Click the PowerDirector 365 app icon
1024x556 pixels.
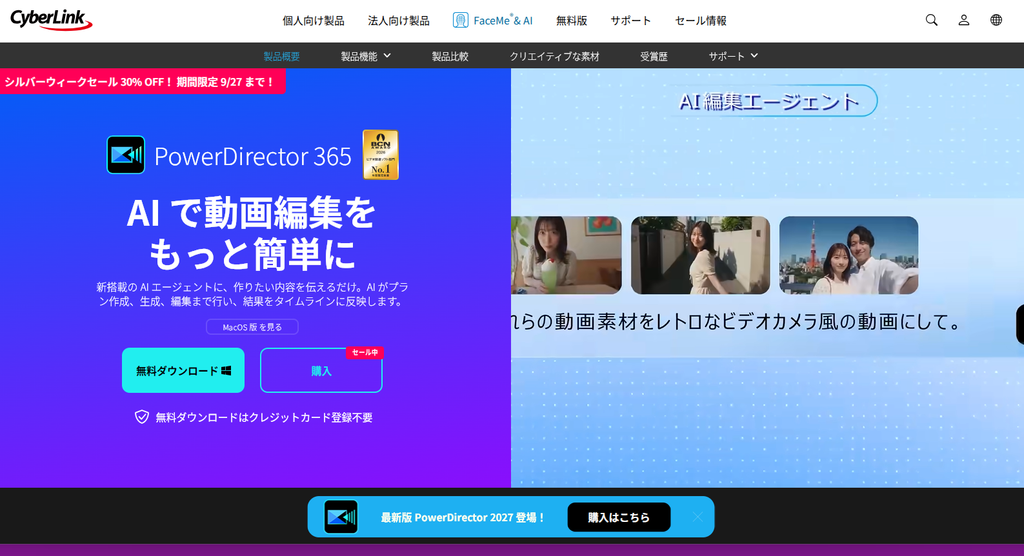click(125, 155)
